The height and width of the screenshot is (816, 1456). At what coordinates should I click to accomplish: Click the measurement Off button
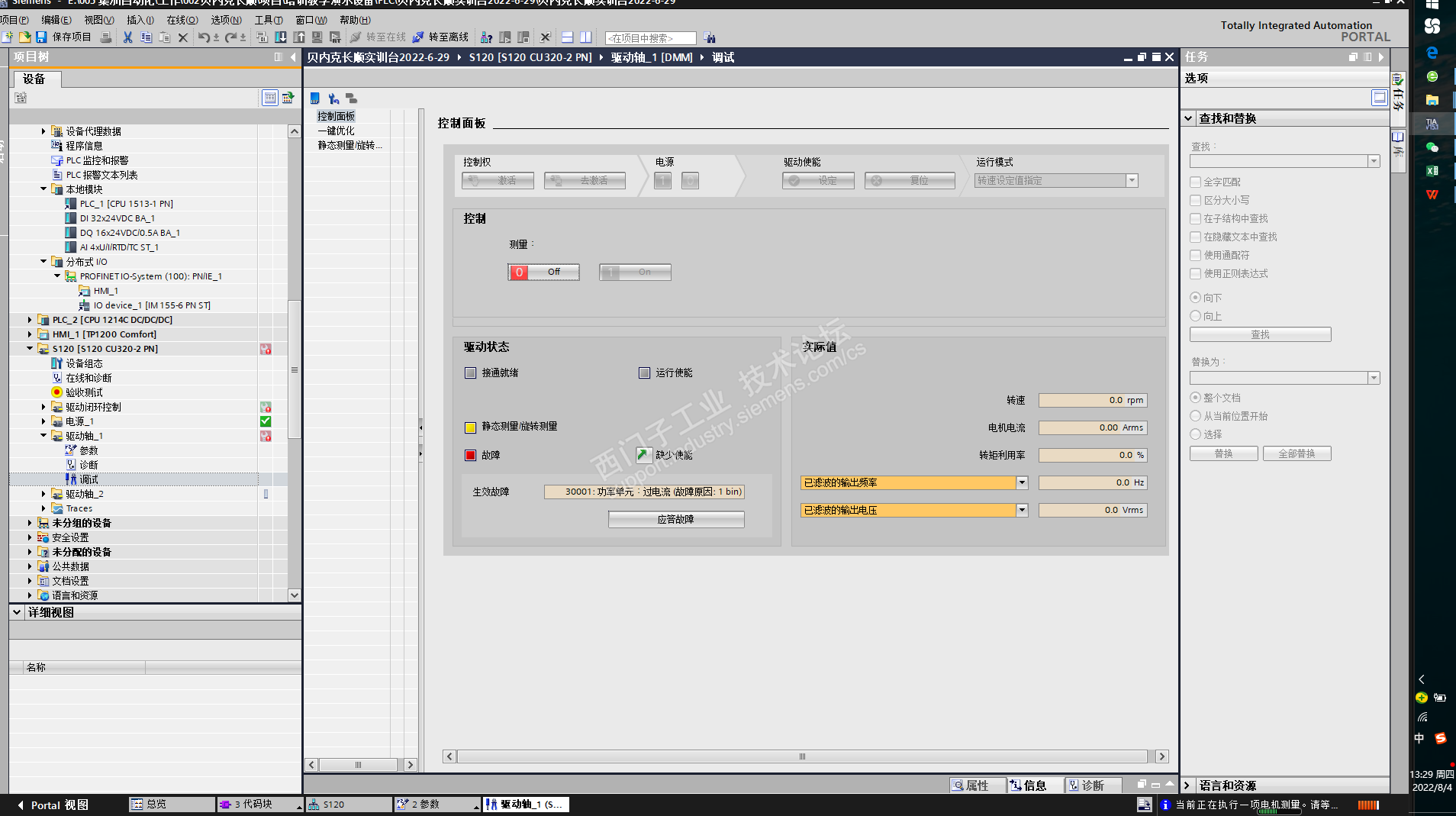click(543, 272)
